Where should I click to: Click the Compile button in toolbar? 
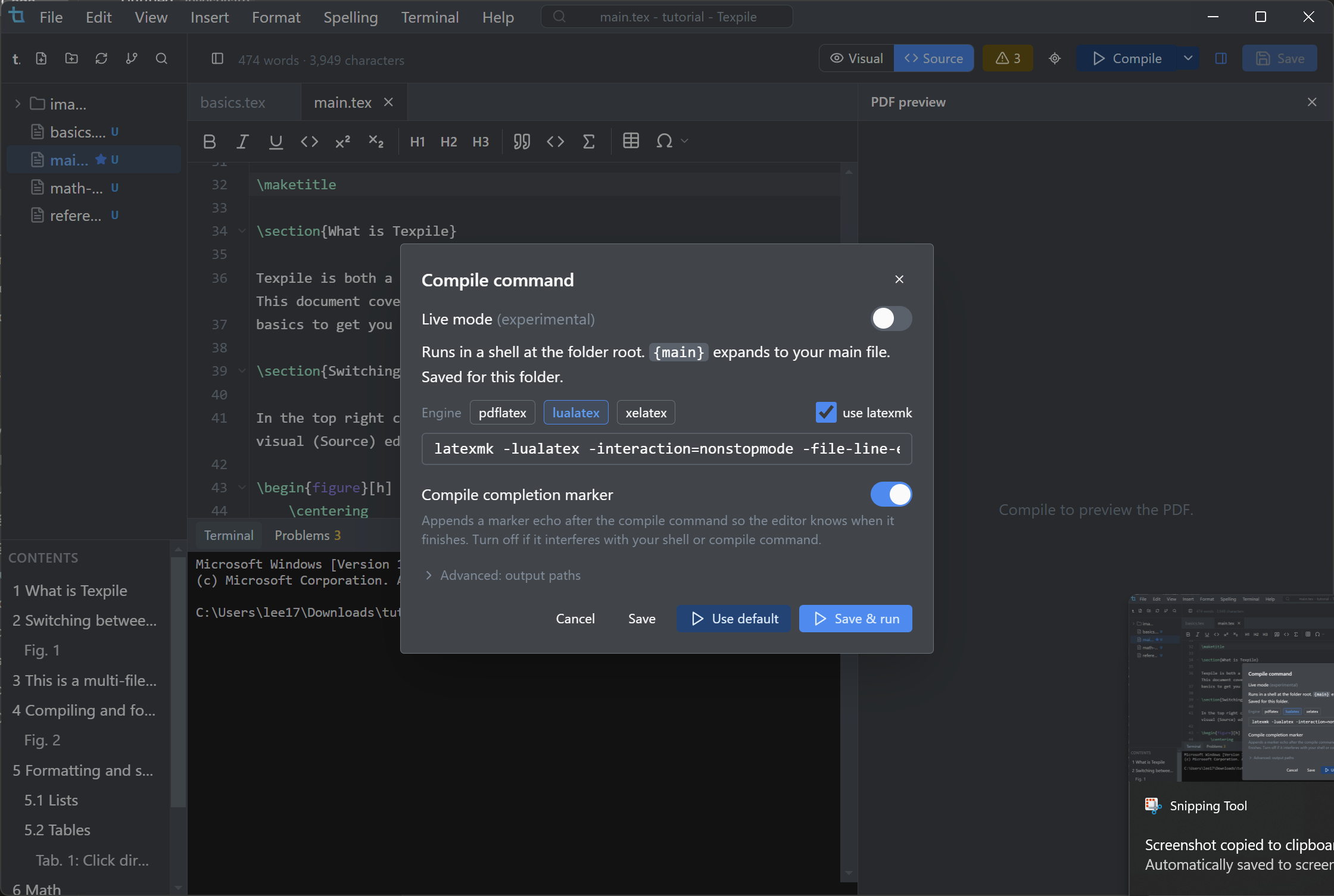(1127, 58)
